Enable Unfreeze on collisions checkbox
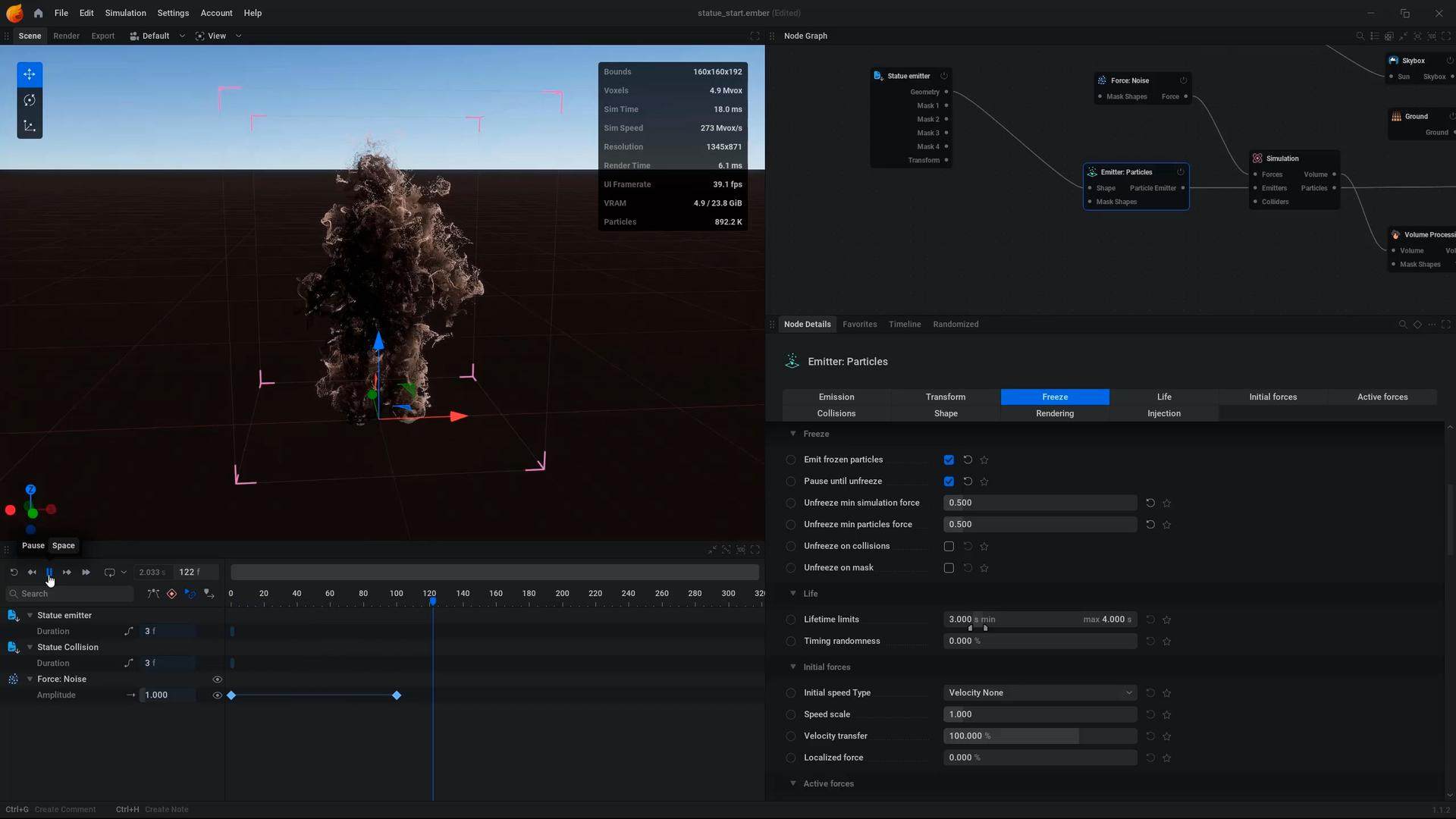Image resolution: width=1456 pixels, height=819 pixels. point(949,547)
